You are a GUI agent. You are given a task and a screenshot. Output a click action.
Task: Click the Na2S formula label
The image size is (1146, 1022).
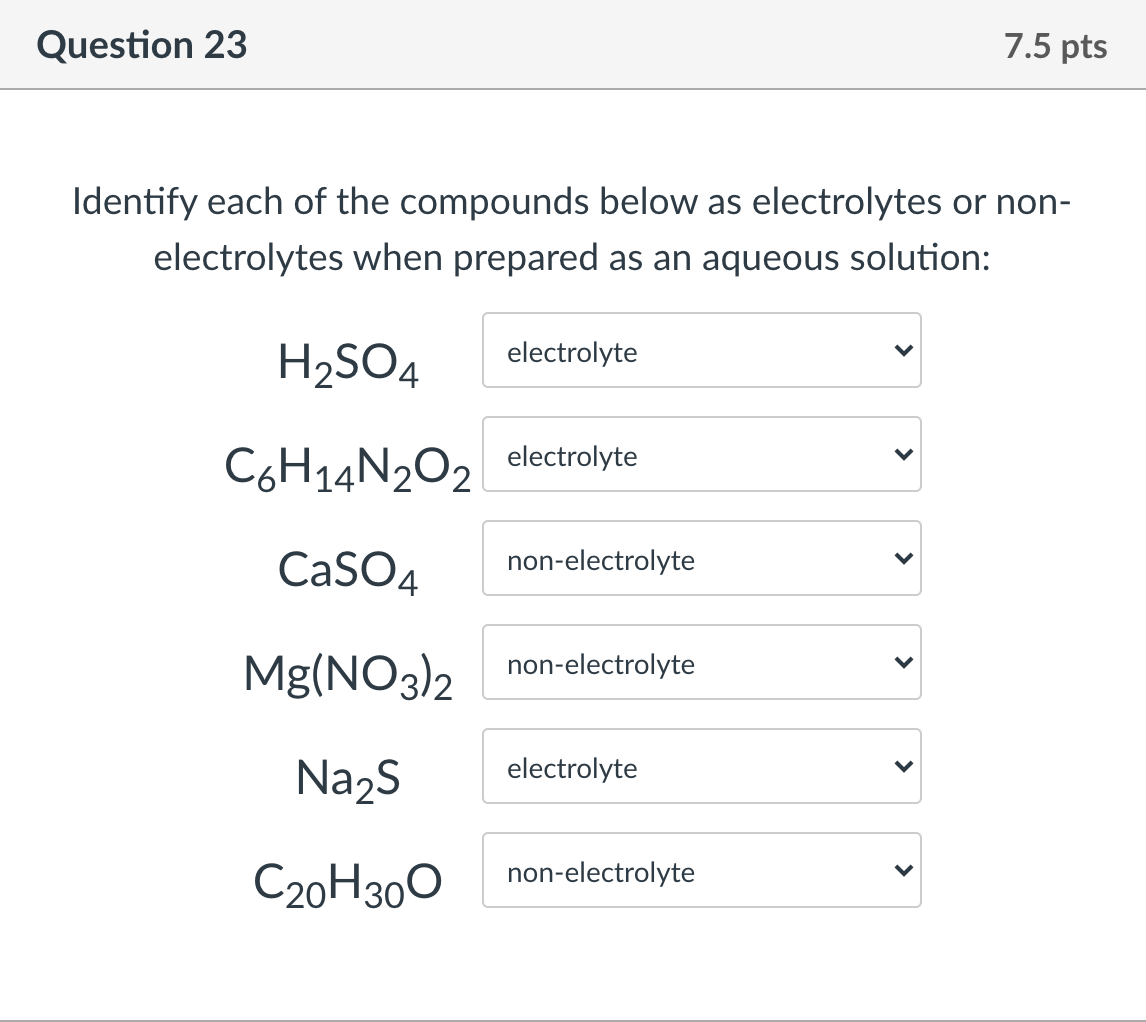coord(348,778)
